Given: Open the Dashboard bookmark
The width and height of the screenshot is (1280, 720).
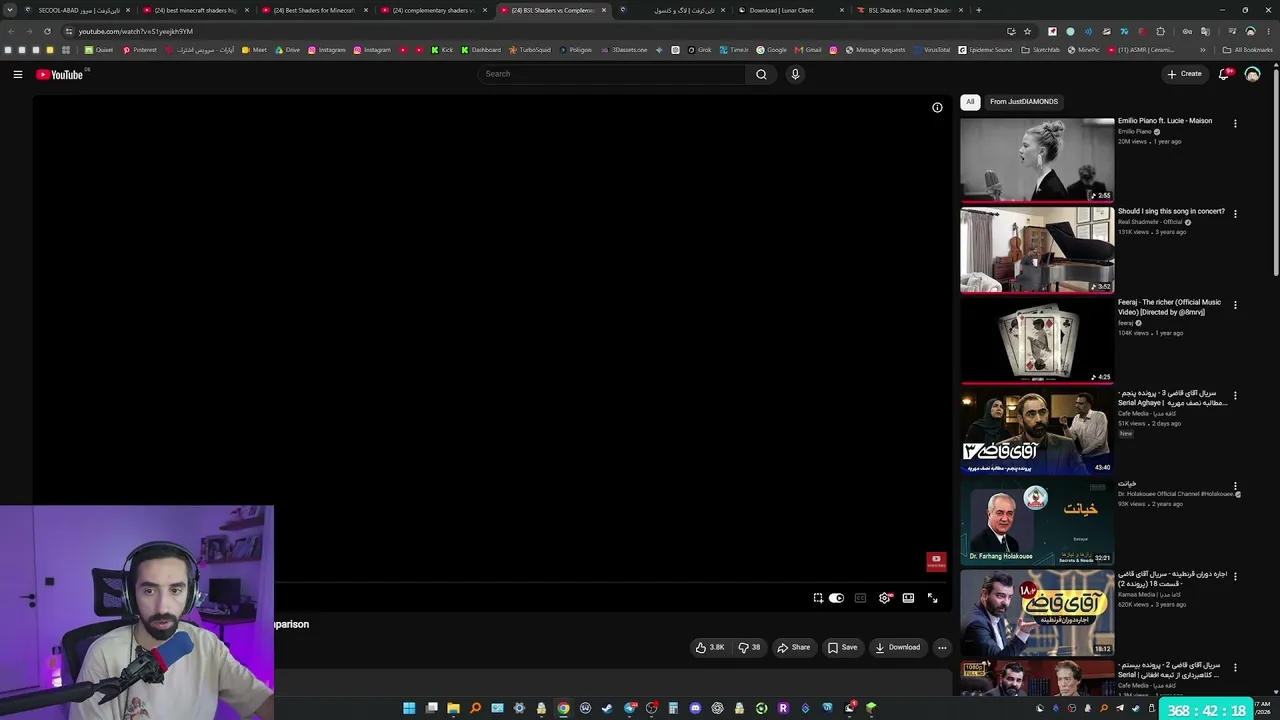Looking at the screenshot, I should coord(481,50).
